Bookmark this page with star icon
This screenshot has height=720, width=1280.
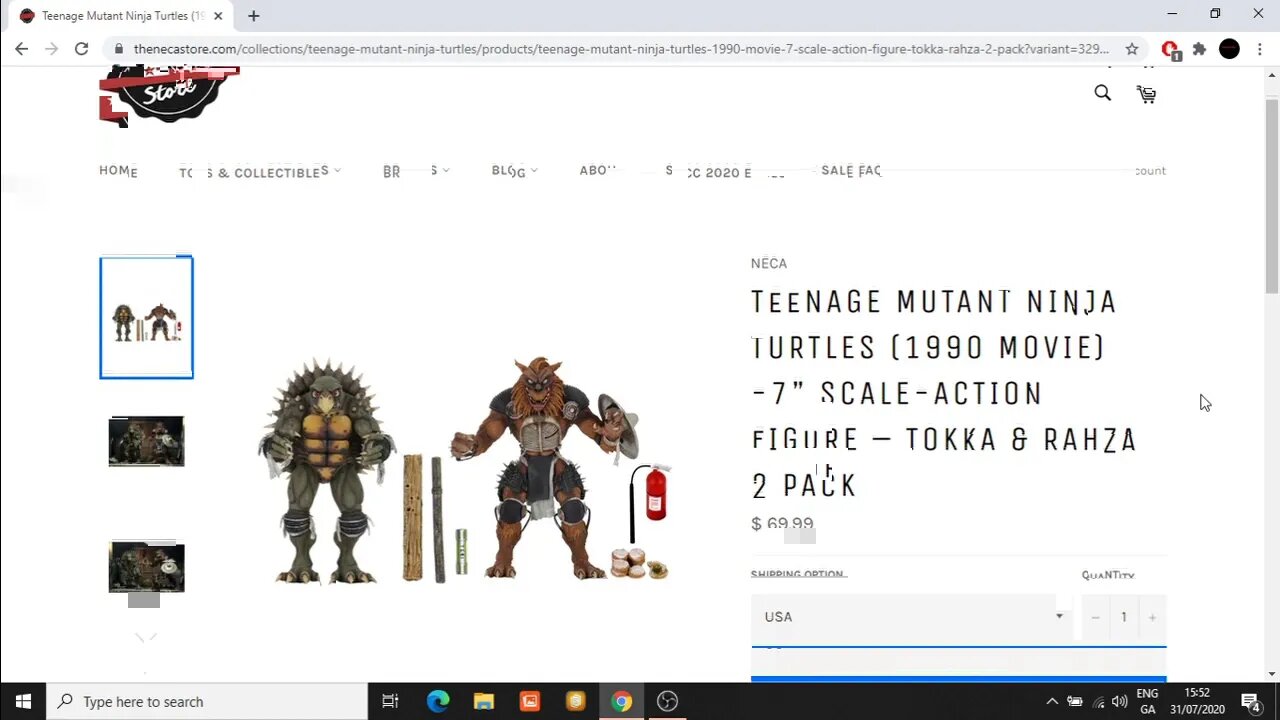point(1131,49)
